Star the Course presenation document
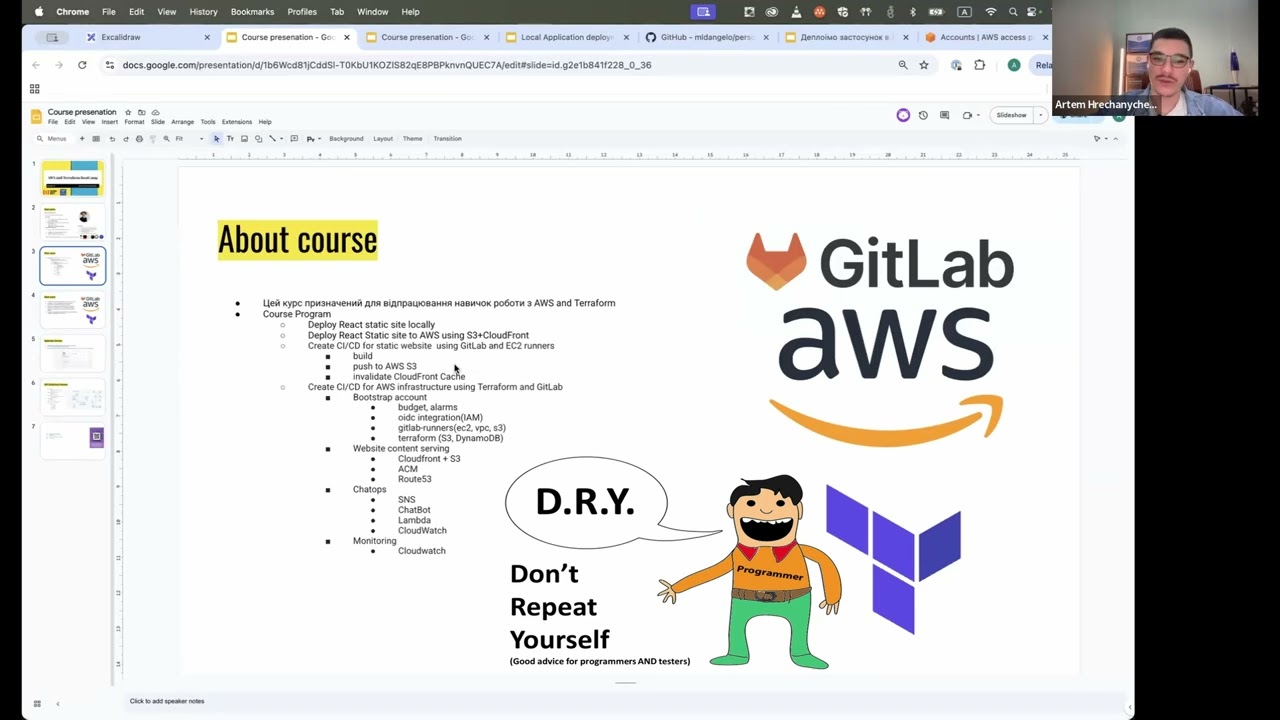This screenshot has width=1280, height=720. point(129,112)
